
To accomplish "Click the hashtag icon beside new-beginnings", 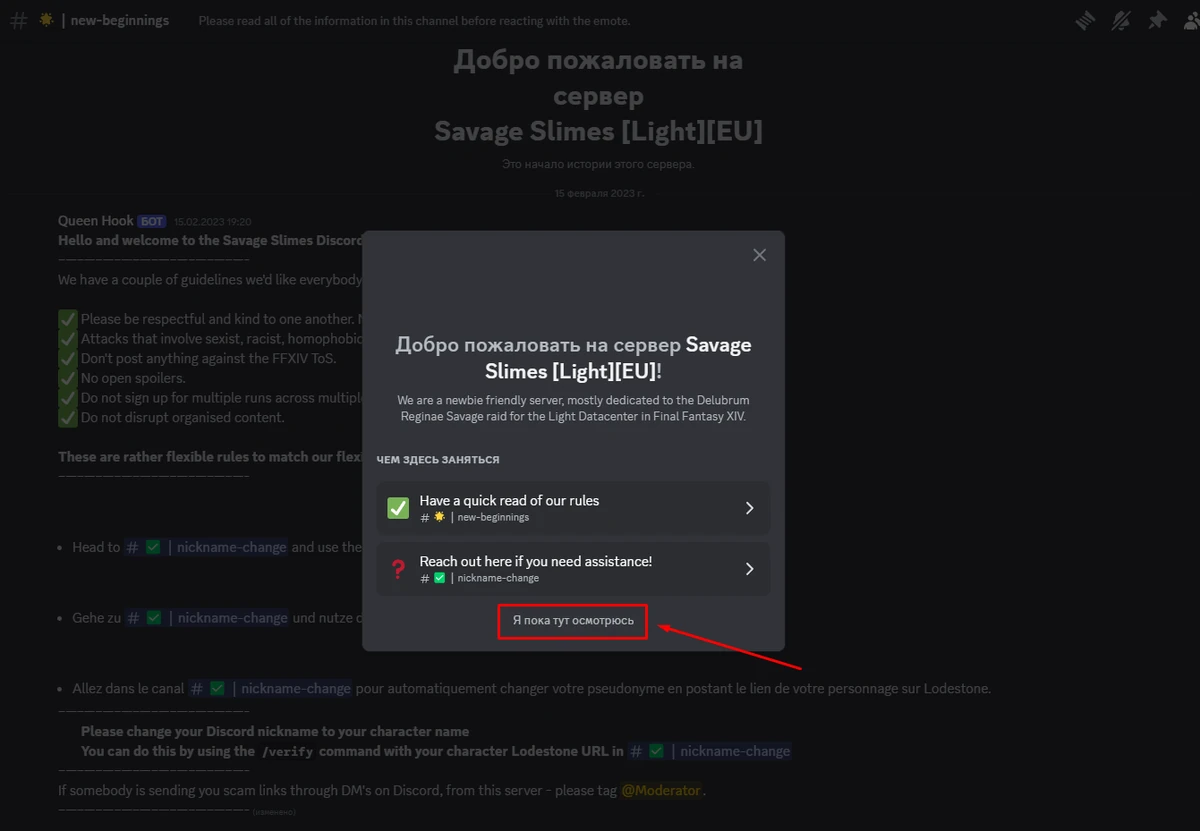I will [17, 20].
